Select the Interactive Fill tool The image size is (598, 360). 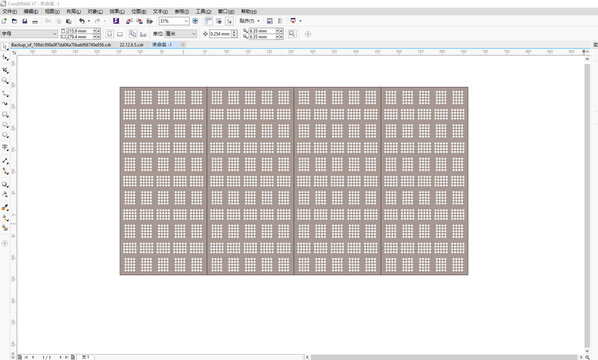click(5, 218)
